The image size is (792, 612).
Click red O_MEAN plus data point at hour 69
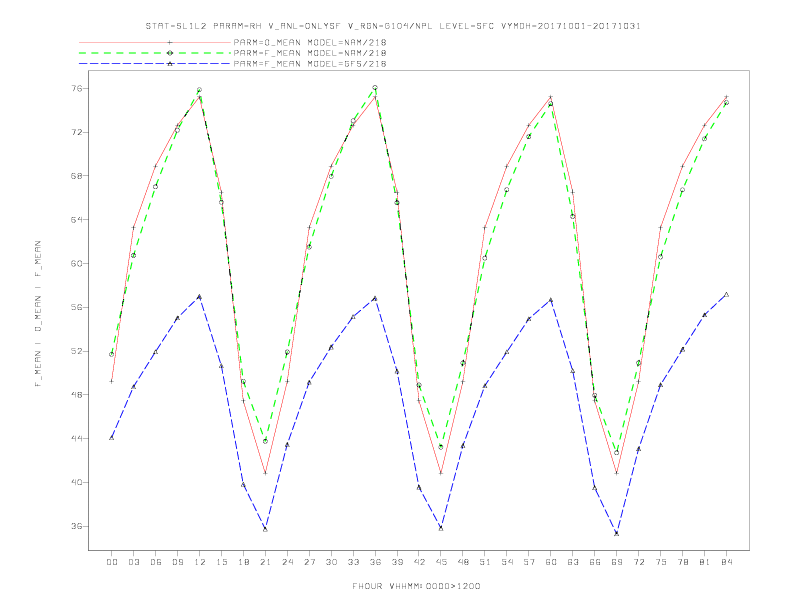617,473
